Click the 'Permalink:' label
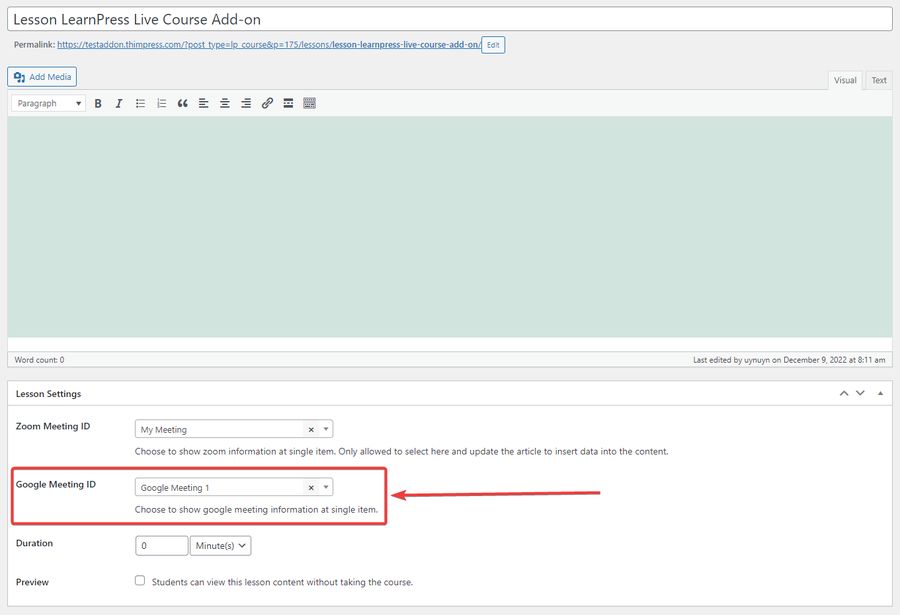 pyautogui.click(x=34, y=44)
